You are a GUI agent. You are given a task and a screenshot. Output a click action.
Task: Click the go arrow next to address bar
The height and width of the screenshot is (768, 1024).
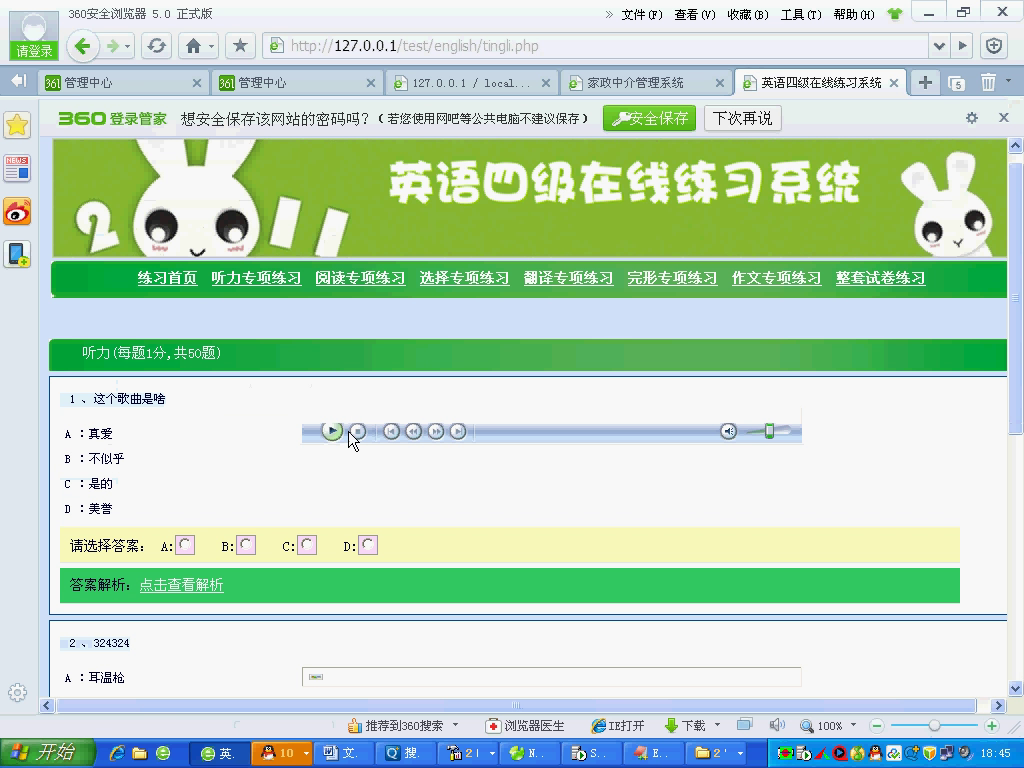pos(962,46)
